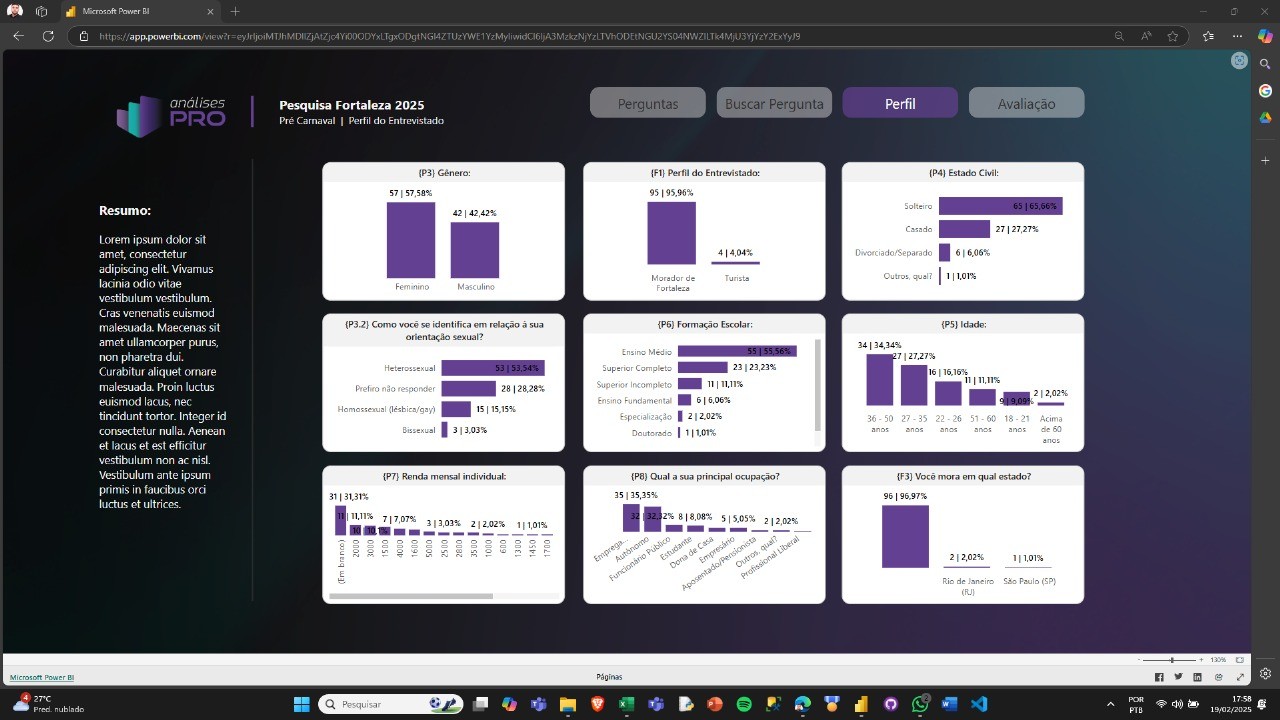Share via the LinkedIn icon

tap(1197, 677)
